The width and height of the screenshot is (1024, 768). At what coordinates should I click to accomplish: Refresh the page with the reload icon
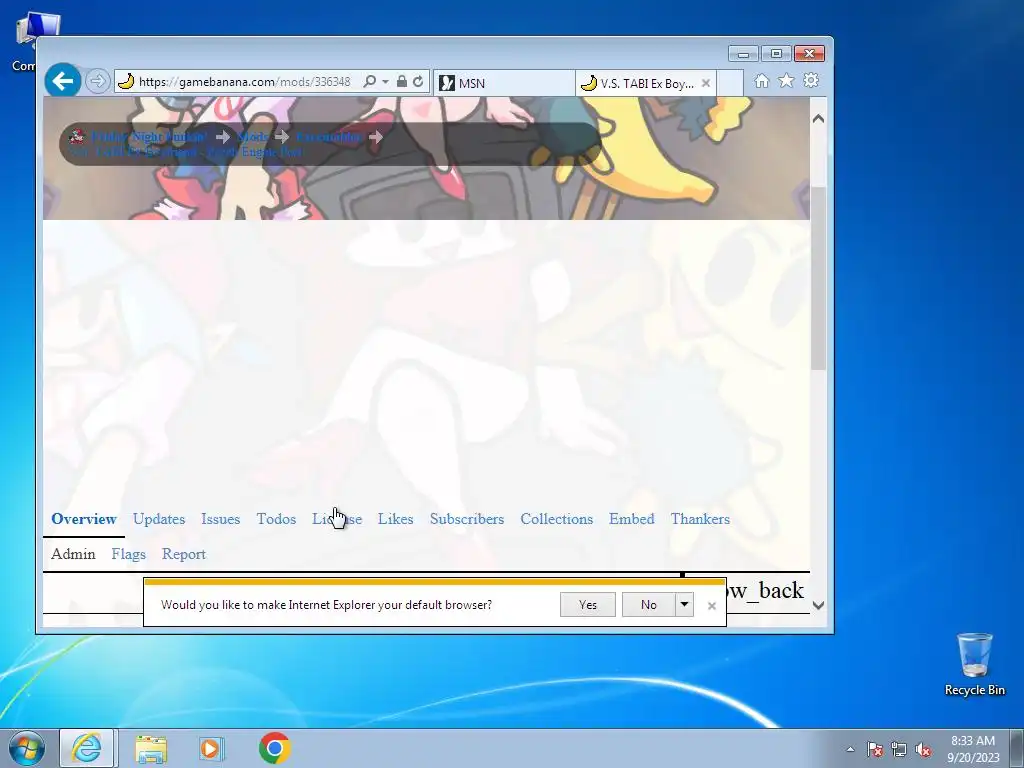pyautogui.click(x=418, y=81)
